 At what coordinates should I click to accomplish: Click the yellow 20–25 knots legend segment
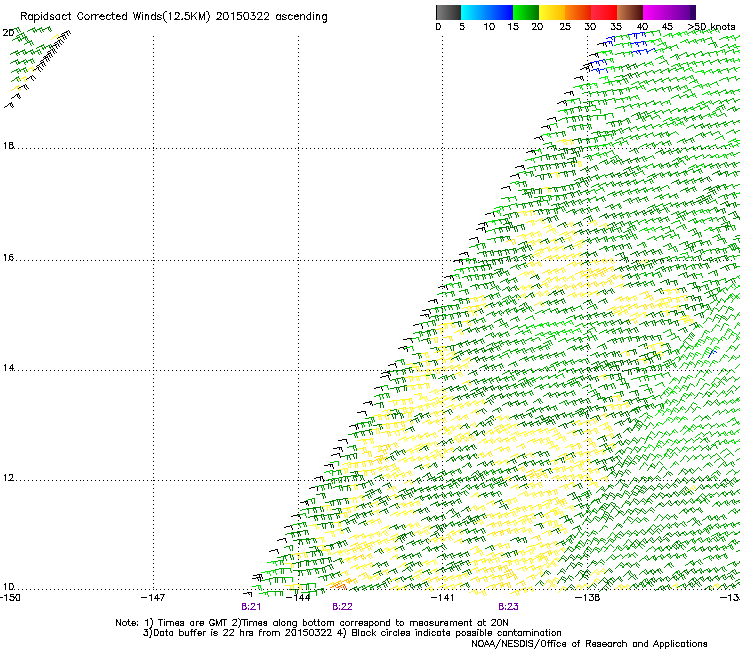tap(552, 12)
